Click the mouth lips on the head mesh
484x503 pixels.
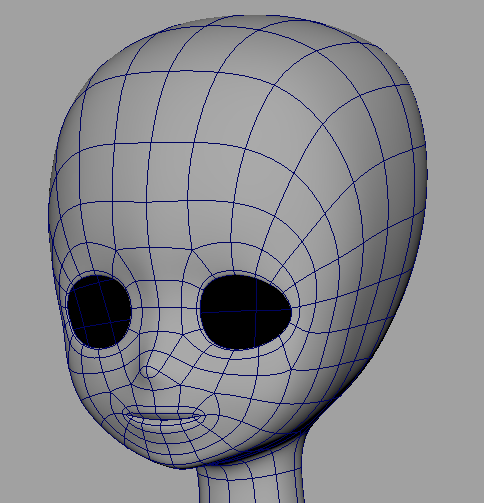click(164, 416)
